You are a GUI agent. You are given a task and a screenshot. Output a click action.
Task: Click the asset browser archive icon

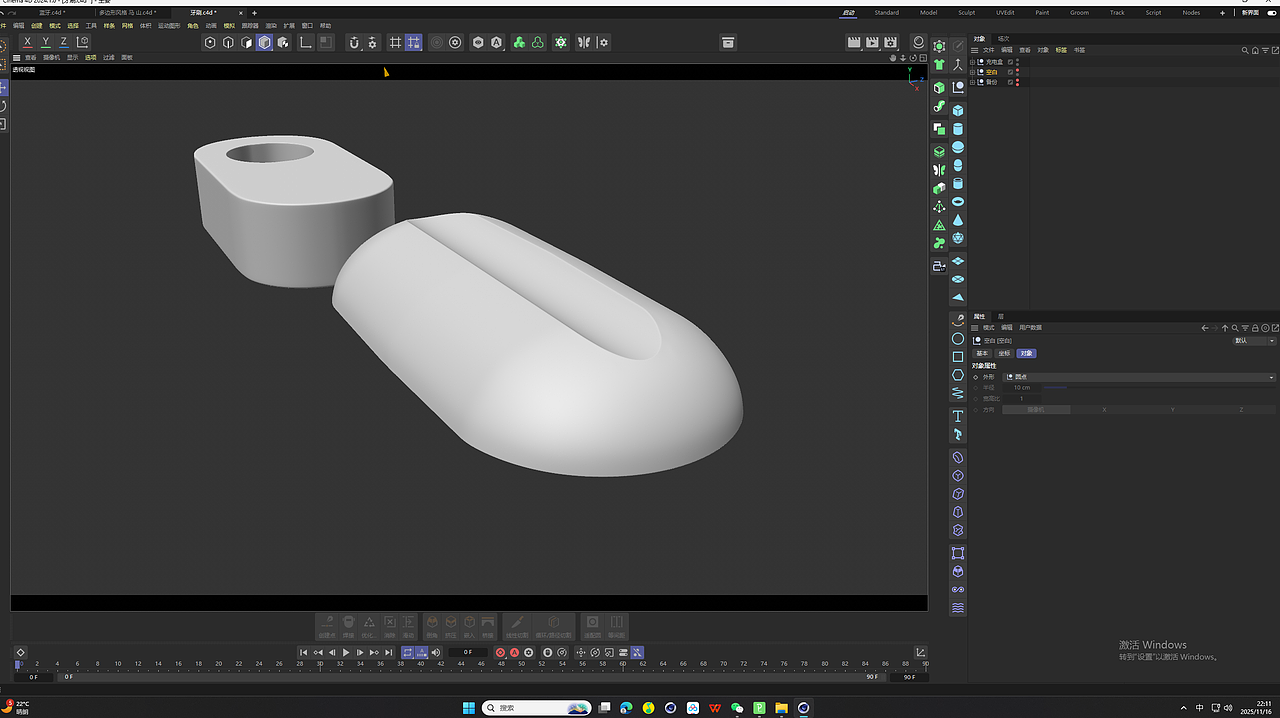tap(728, 42)
